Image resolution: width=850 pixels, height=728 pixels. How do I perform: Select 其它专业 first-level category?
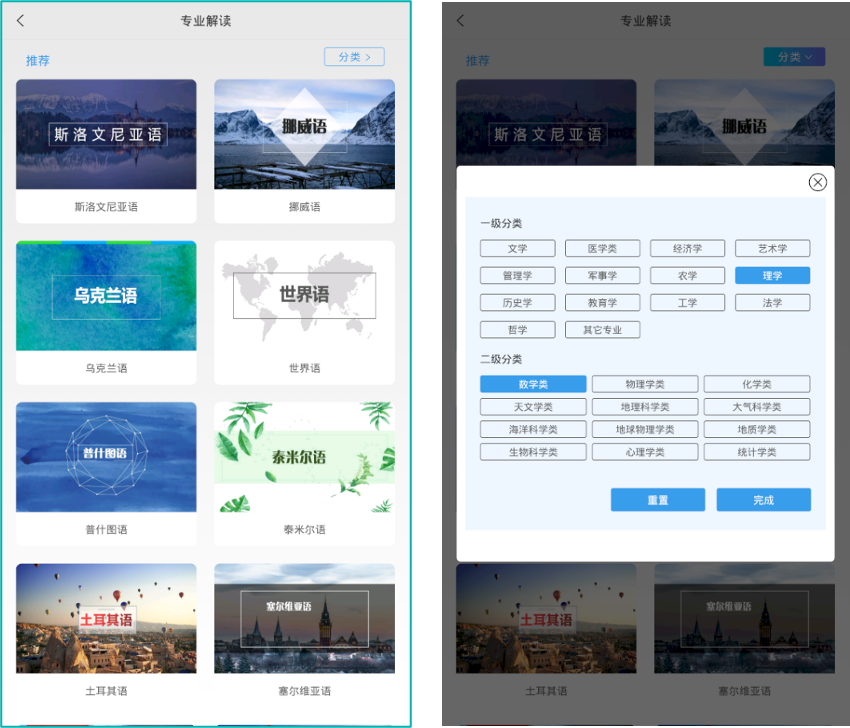[x=602, y=330]
